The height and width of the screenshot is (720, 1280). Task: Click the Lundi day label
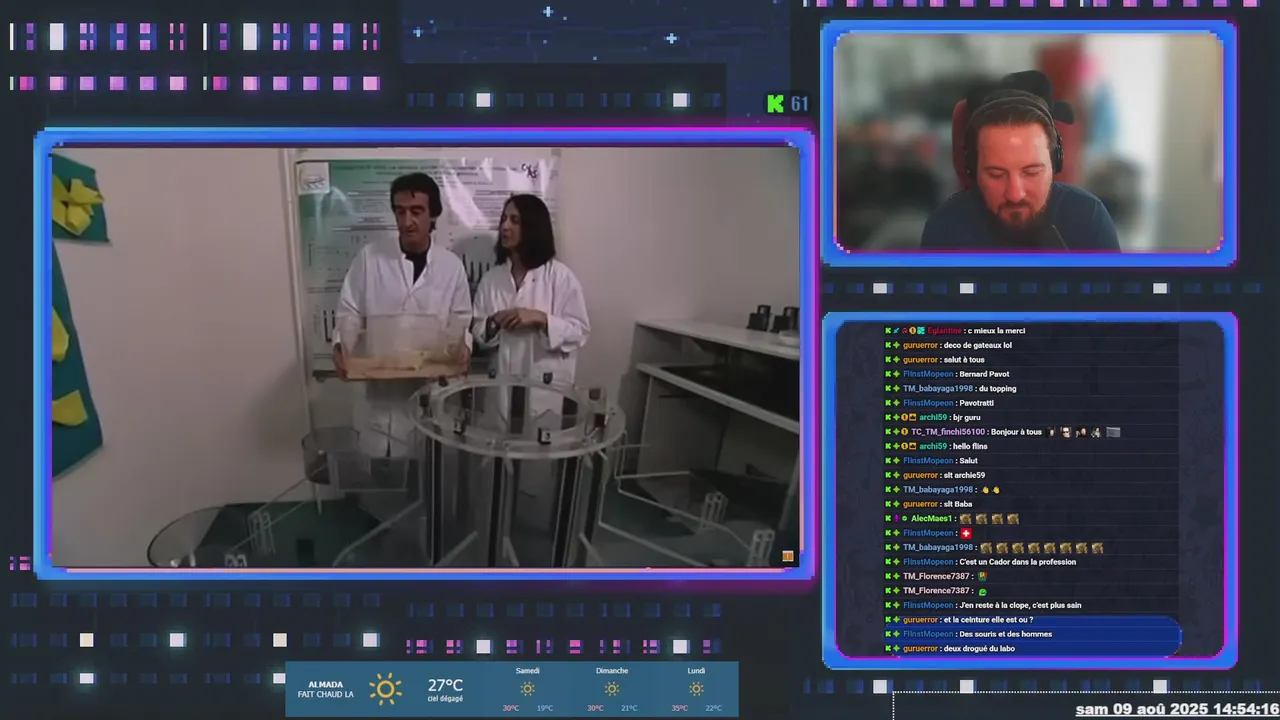pos(696,671)
